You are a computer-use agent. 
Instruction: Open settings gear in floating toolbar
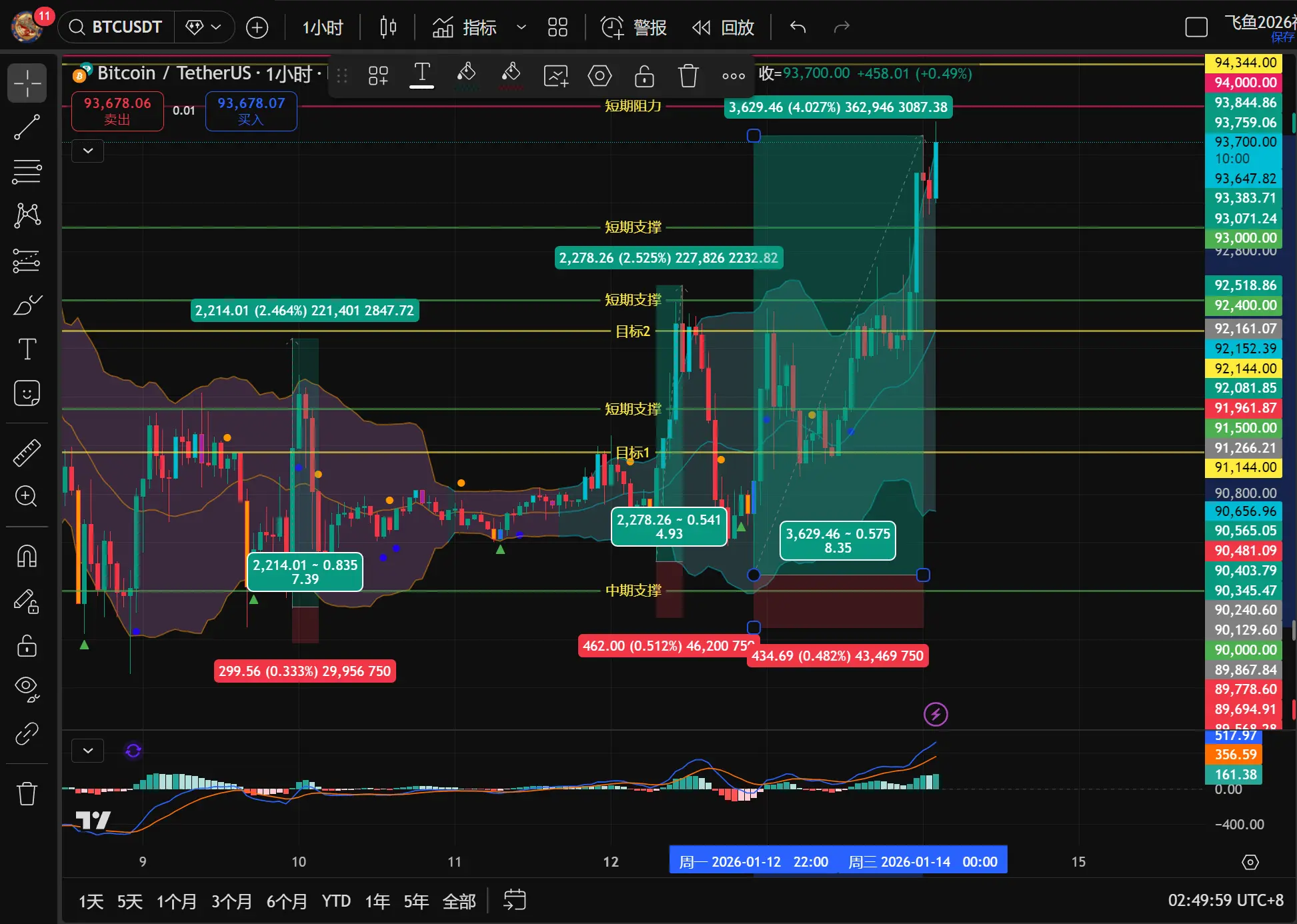click(599, 75)
